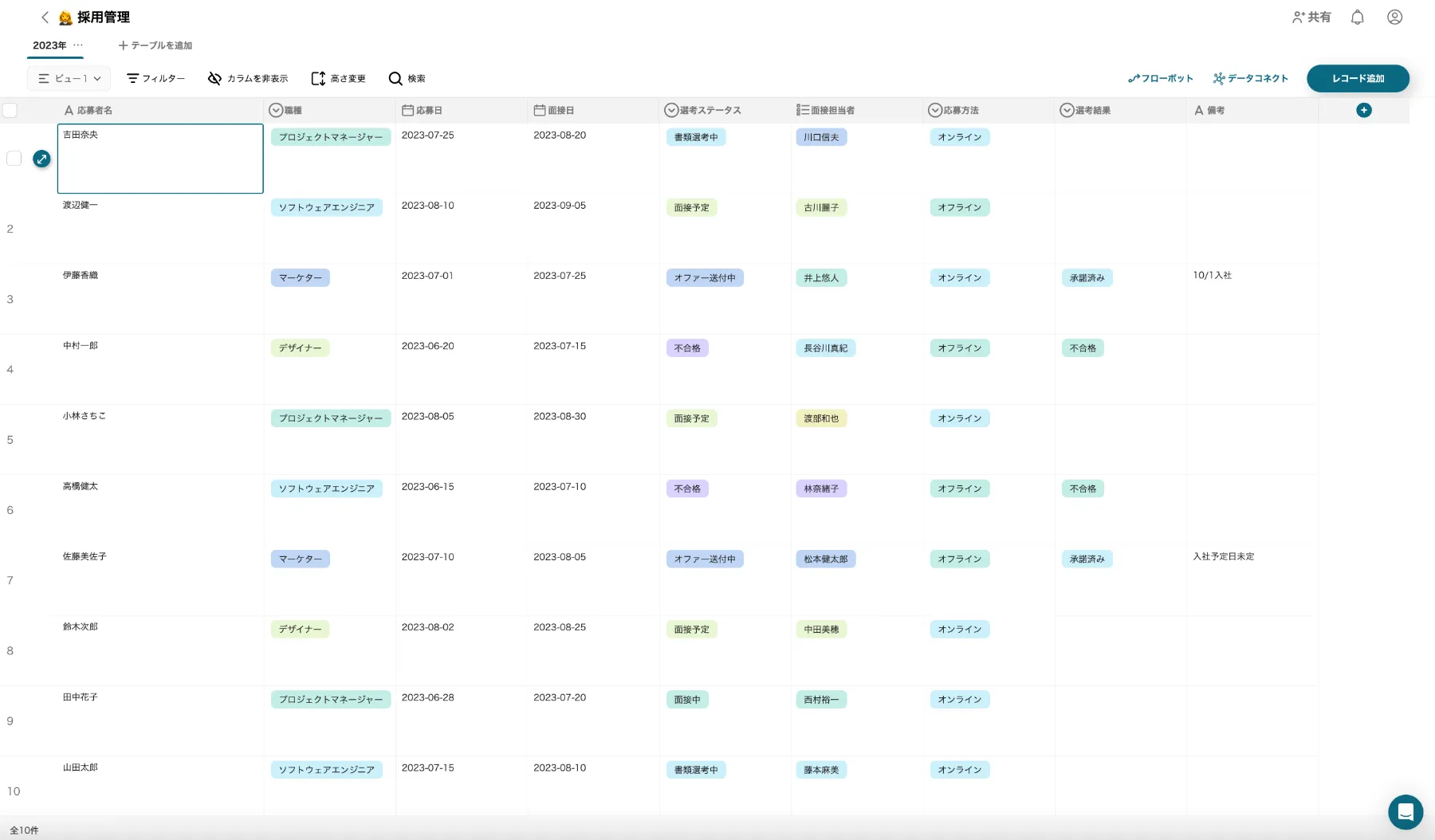
Task: Add a new table via テーブルを追加
Action: [x=155, y=45]
